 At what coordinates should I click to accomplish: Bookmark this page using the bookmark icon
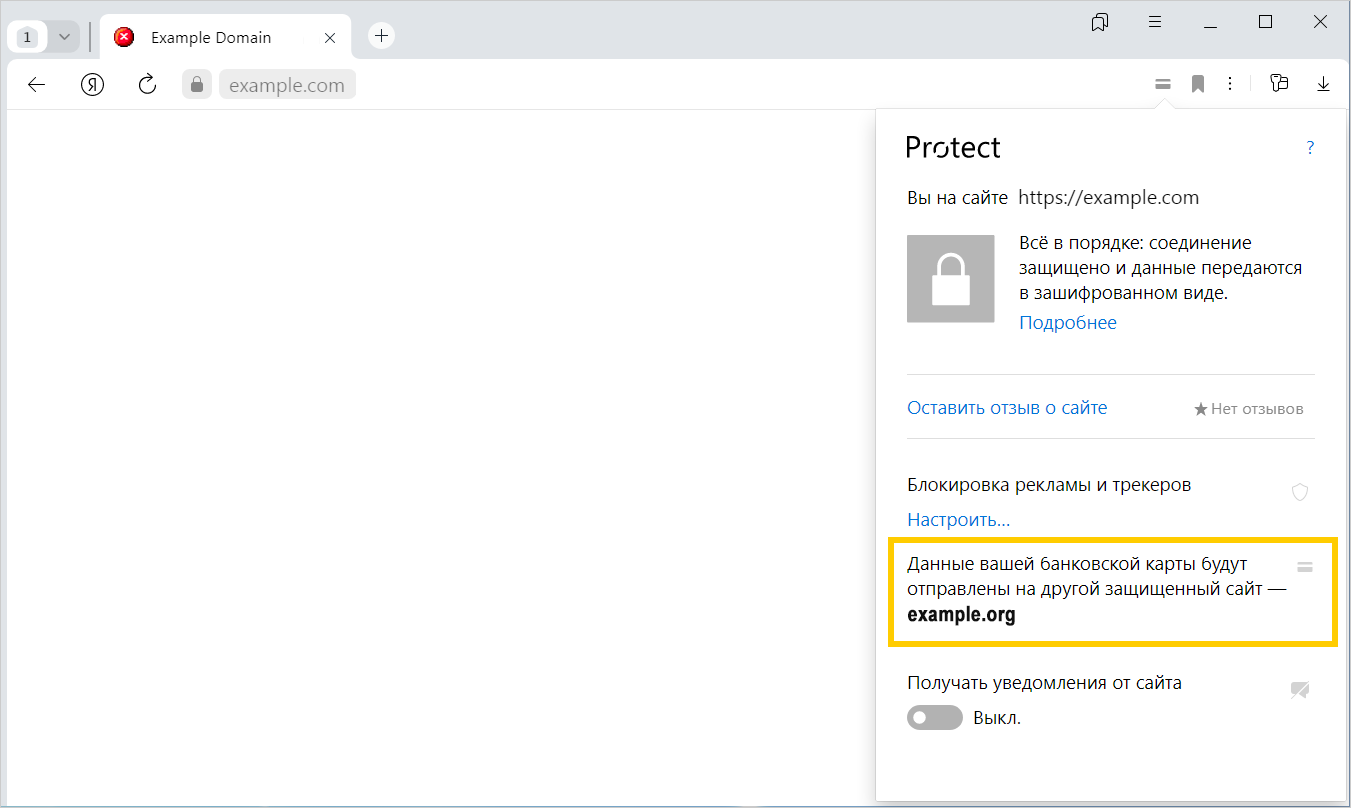click(x=1197, y=85)
